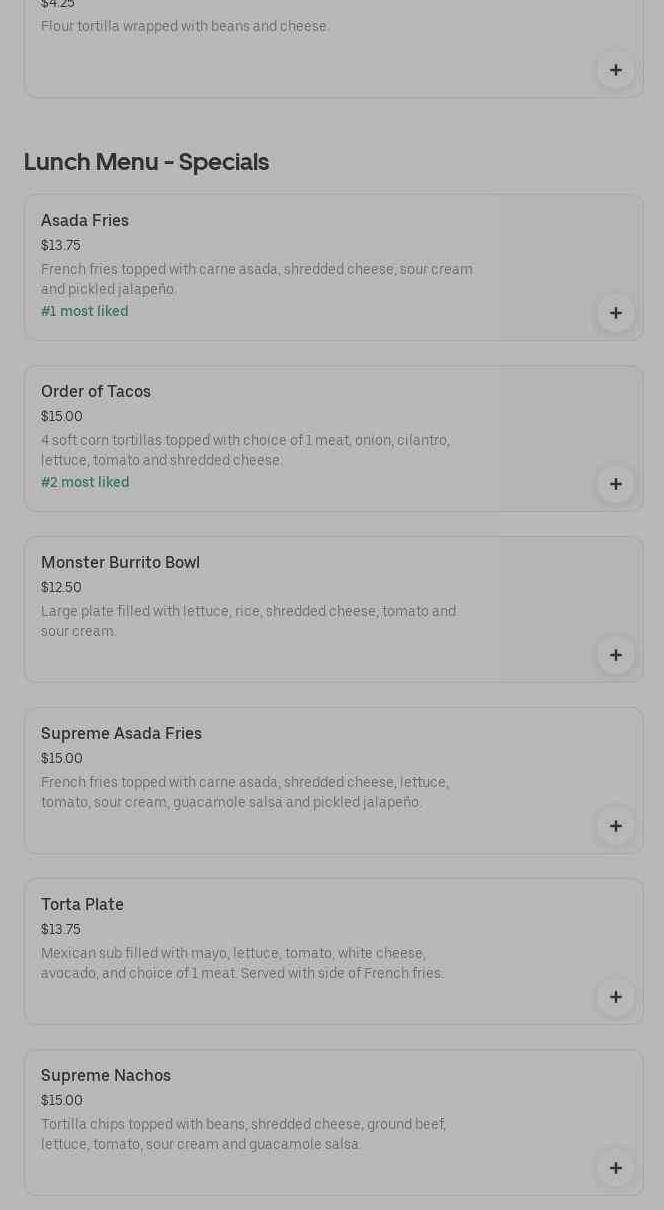Add Supreme Asada Fries to order
Viewport: 664px width, 1210px height.
point(615,826)
